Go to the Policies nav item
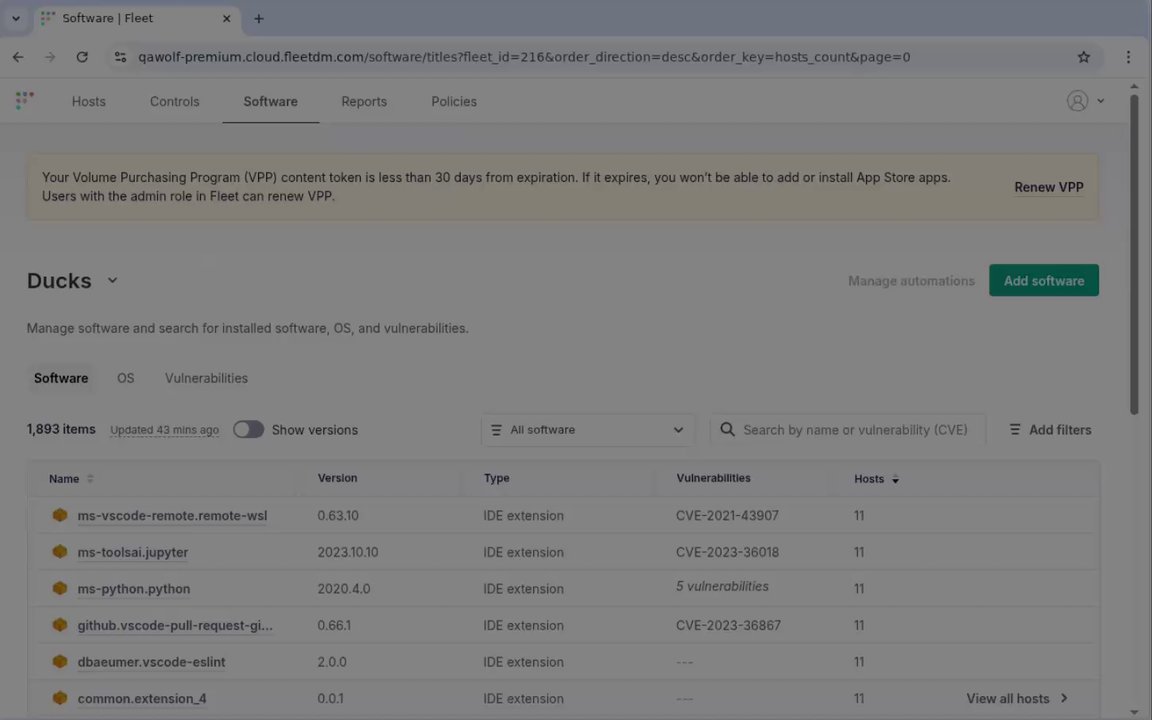 point(454,101)
